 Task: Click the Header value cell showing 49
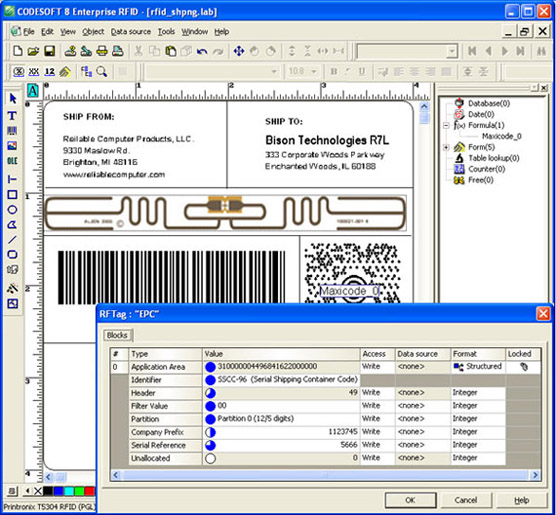tap(281, 393)
